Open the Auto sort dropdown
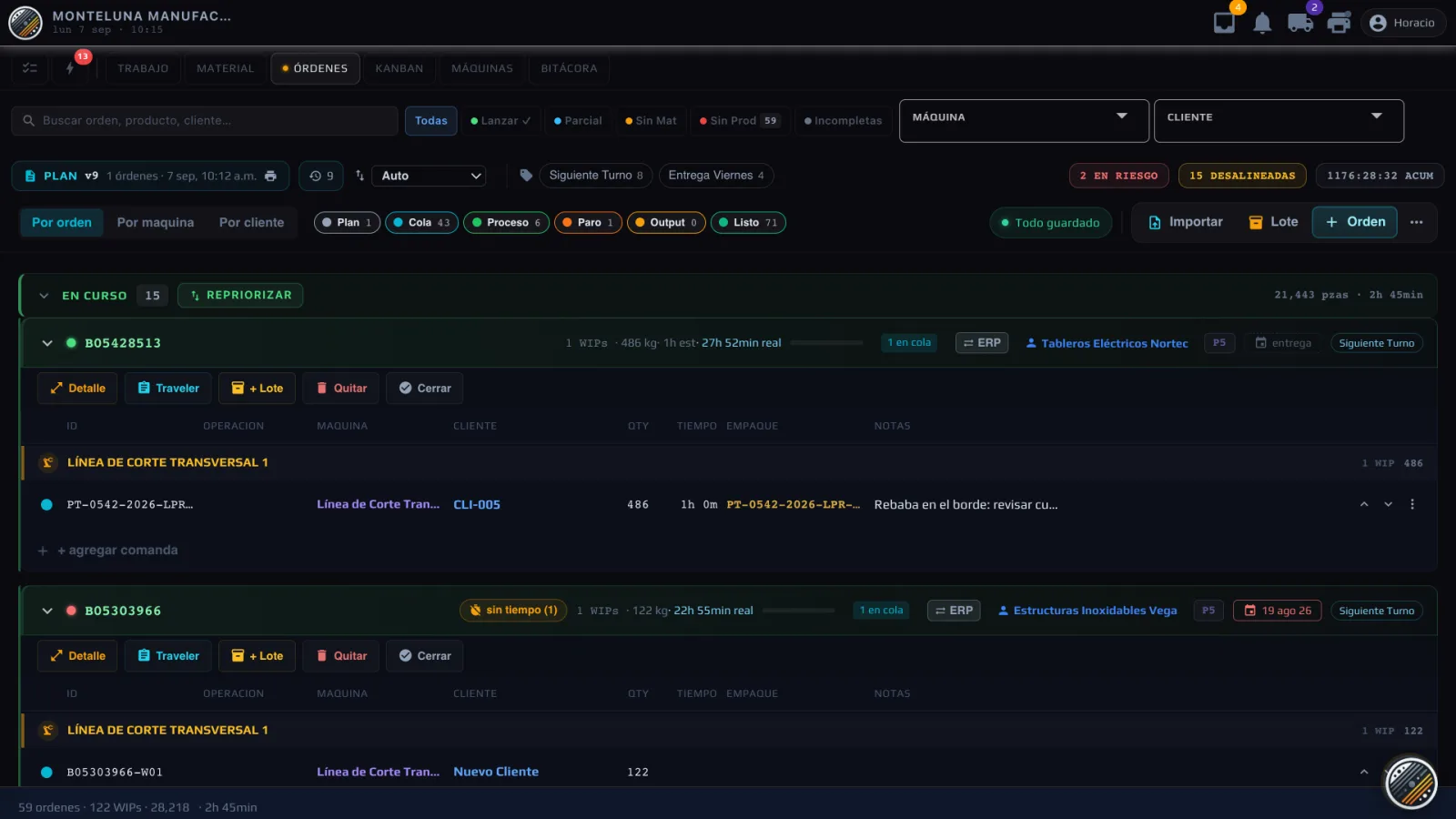The height and width of the screenshot is (819, 1456). pos(430,176)
